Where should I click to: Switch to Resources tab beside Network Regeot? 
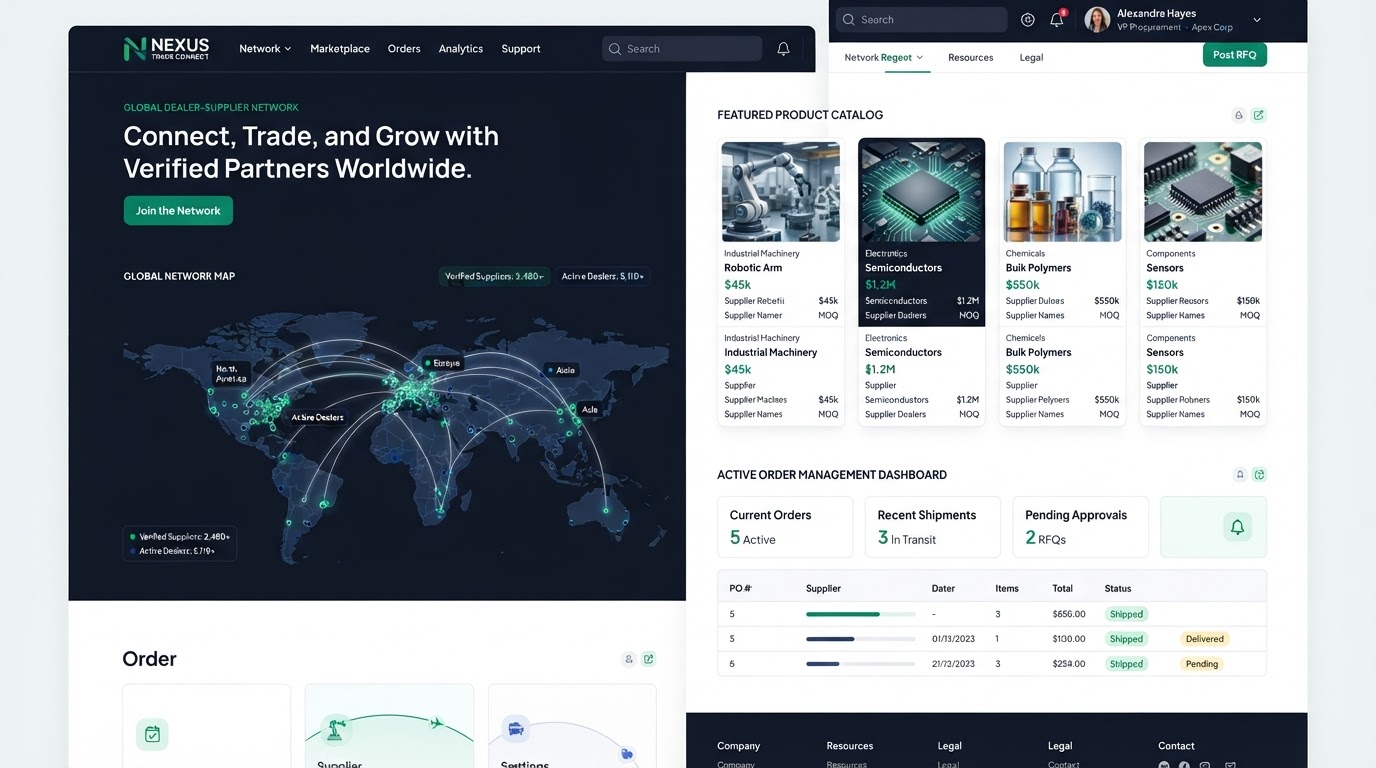point(971,57)
